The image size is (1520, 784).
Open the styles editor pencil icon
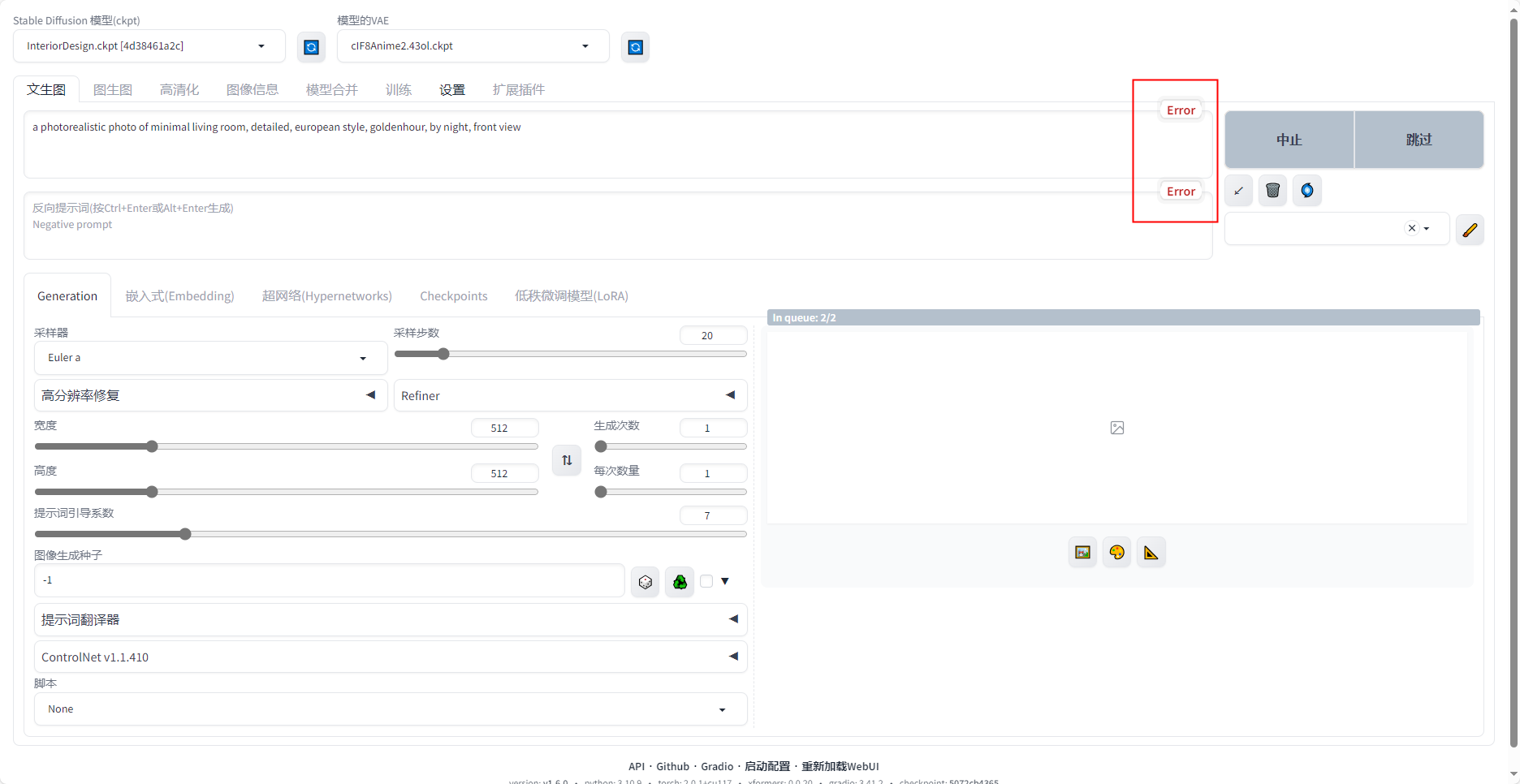click(1470, 230)
